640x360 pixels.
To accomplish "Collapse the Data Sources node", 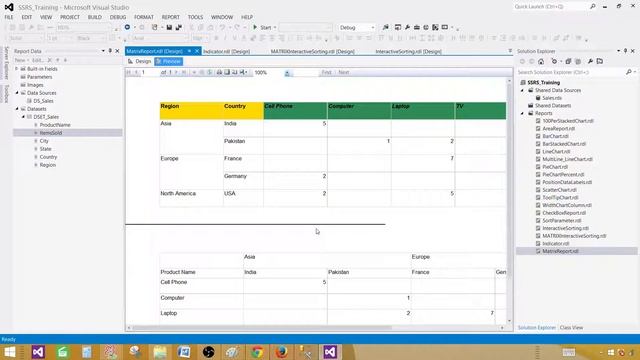I will pos(17,93).
